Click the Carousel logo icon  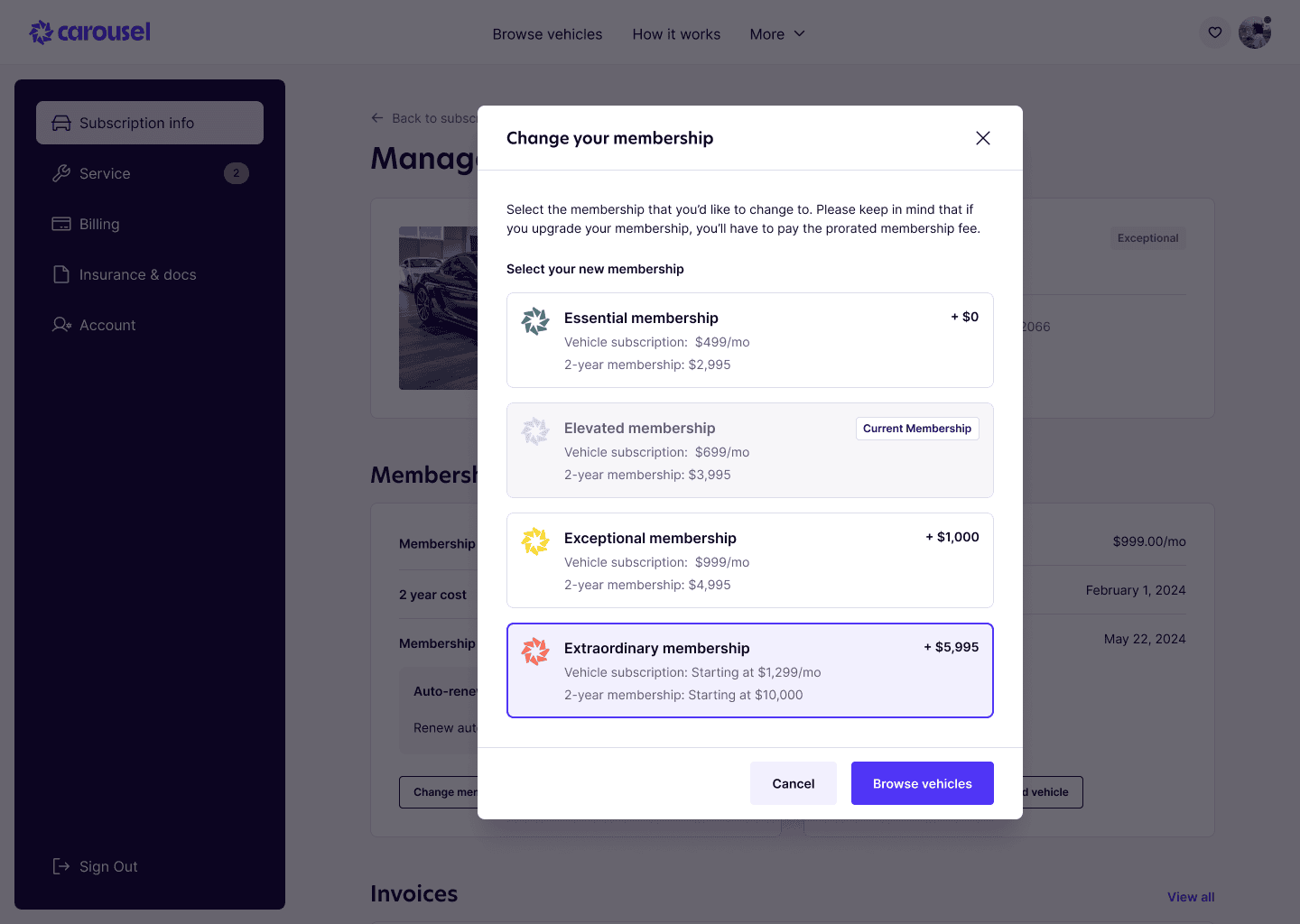pyautogui.click(x=42, y=32)
